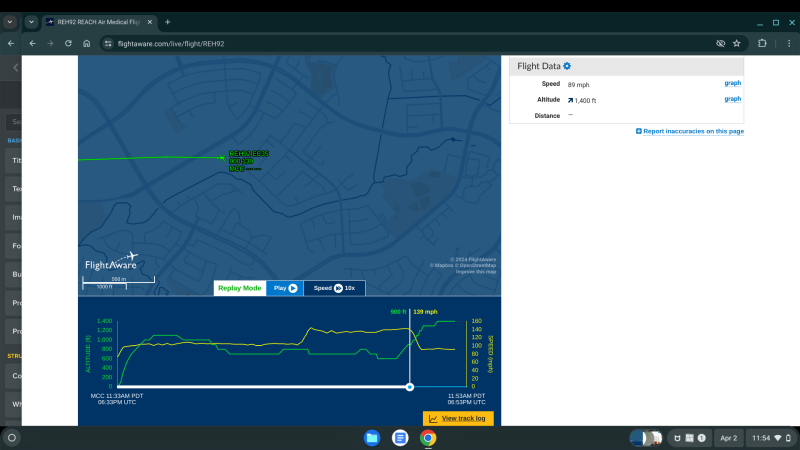Open the Apr 2 calendar date
Viewport: 800px width, 450px height.
(729, 438)
